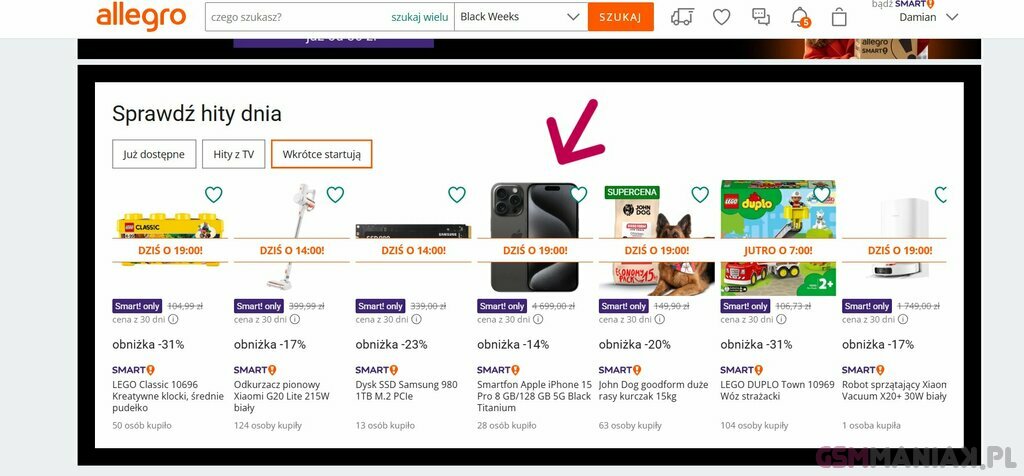Click SUPERCENA label on John Dog
The width and height of the screenshot is (1024, 476).
pos(632,192)
